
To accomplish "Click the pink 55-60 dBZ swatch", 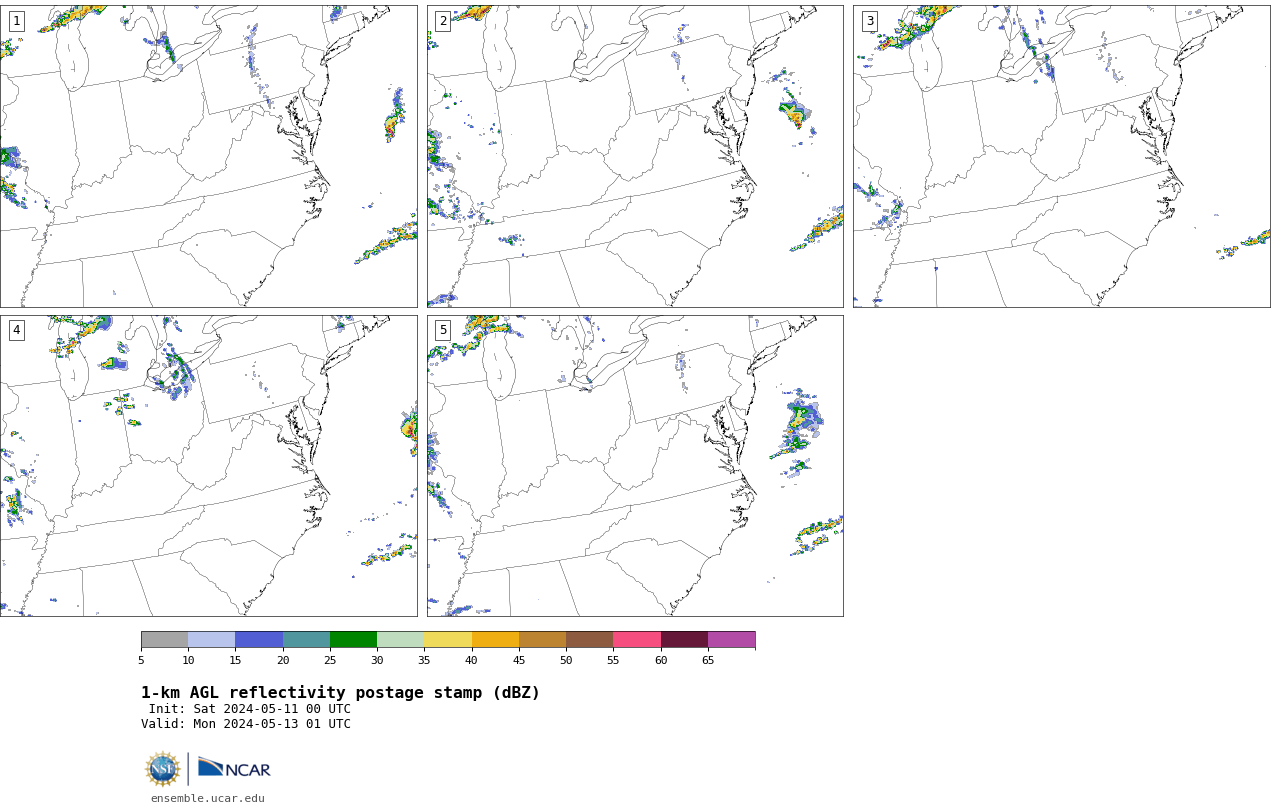I will coord(637,640).
